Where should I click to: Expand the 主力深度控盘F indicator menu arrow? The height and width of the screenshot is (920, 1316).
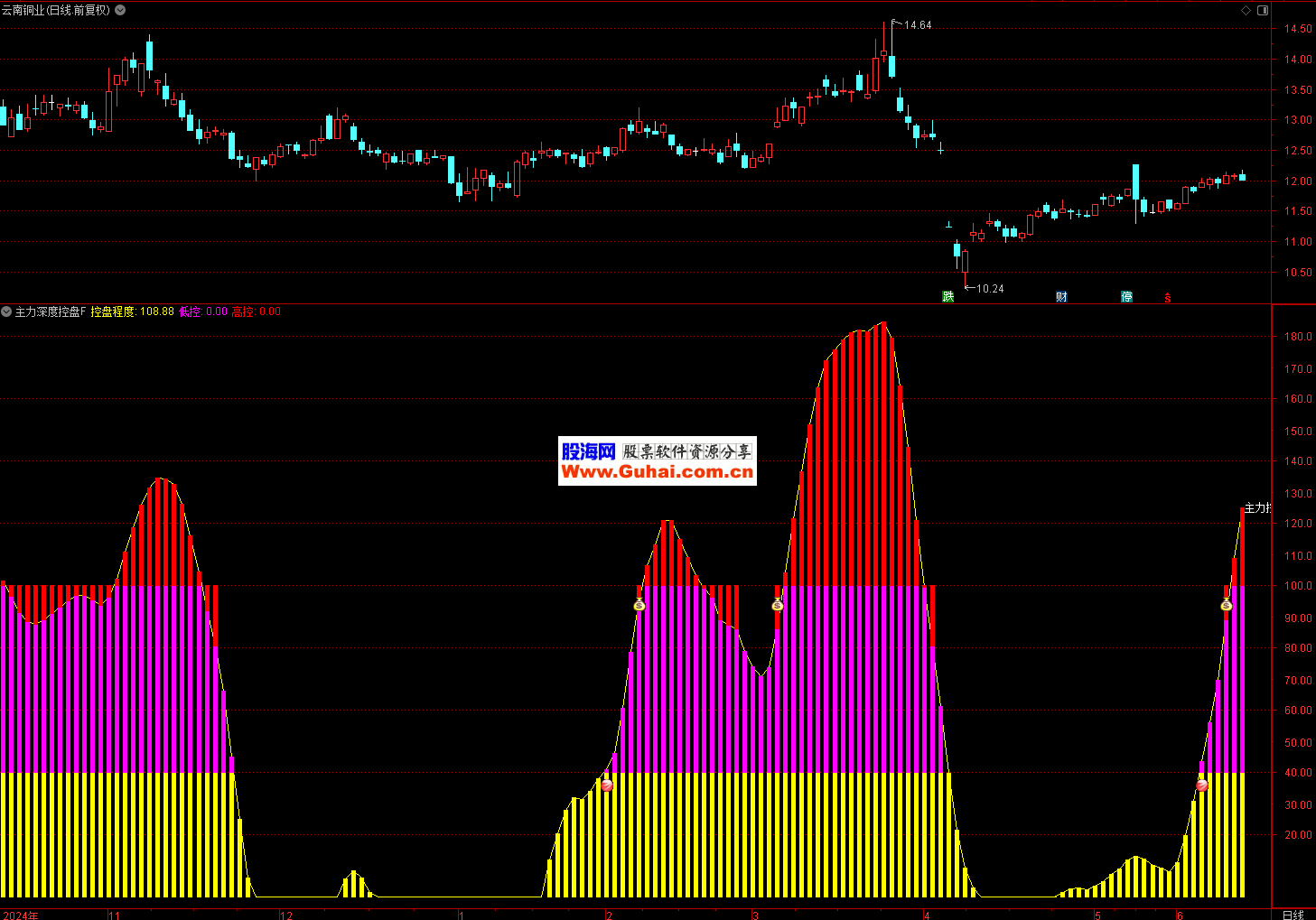click(x=6, y=311)
